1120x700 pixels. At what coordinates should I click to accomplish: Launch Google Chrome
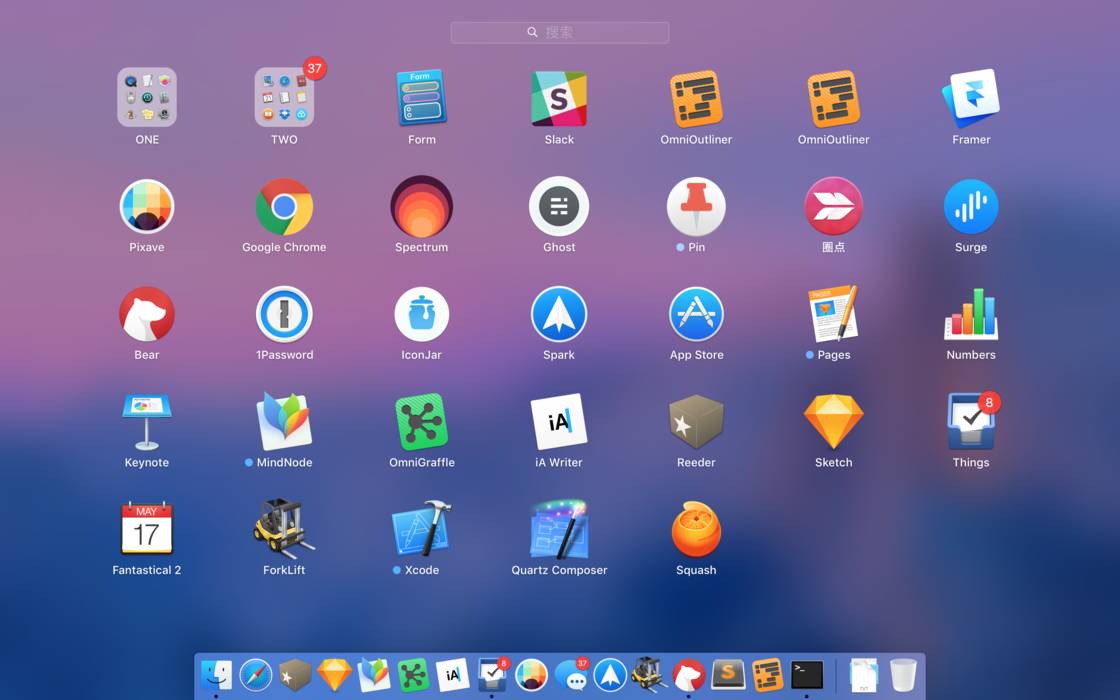[284, 206]
